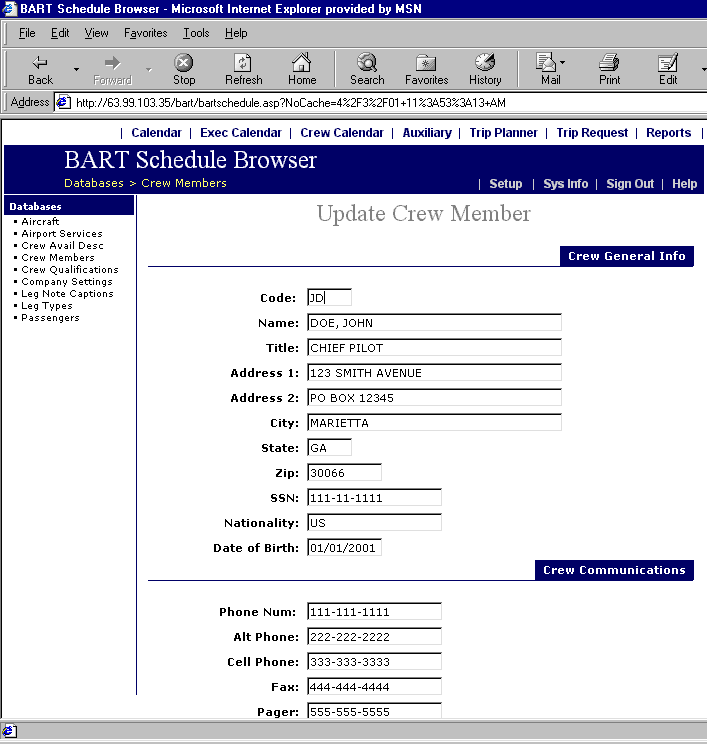Open the Favorites menu in the menu bar
This screenshot has width=707, height=744.
click(x=146, y=33)
